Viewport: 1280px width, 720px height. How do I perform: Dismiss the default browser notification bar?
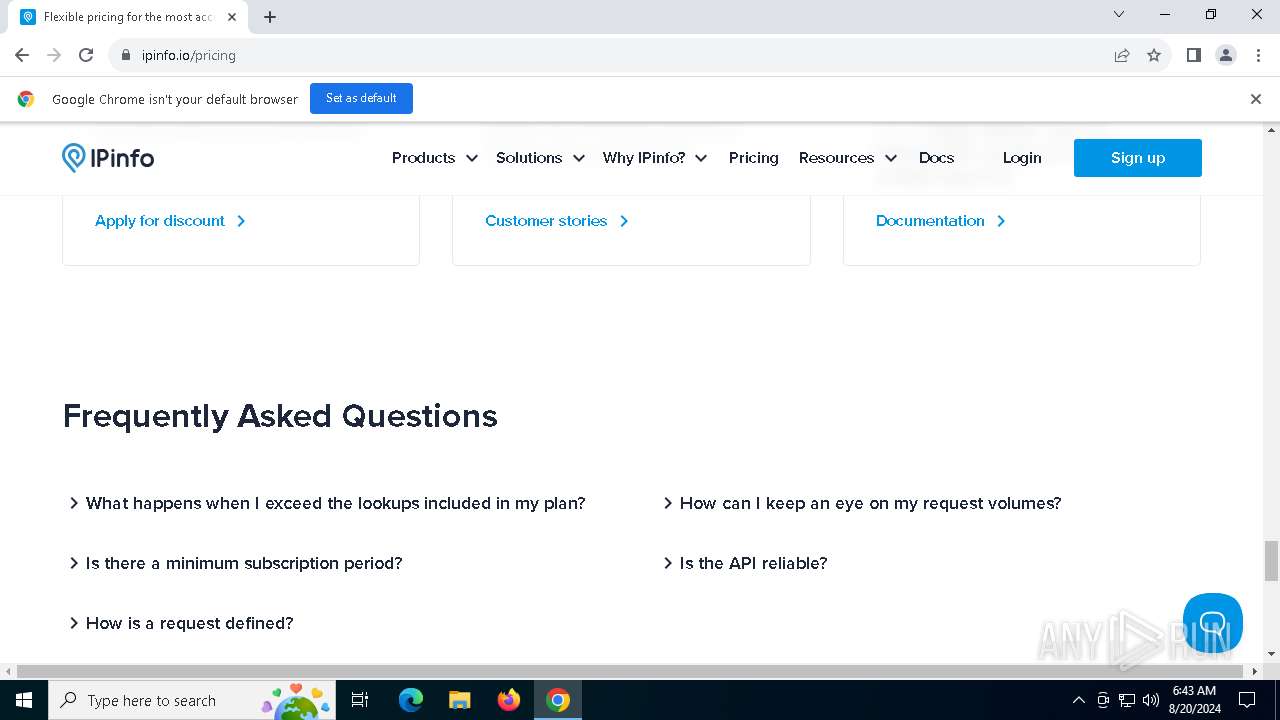[1256, 99]
